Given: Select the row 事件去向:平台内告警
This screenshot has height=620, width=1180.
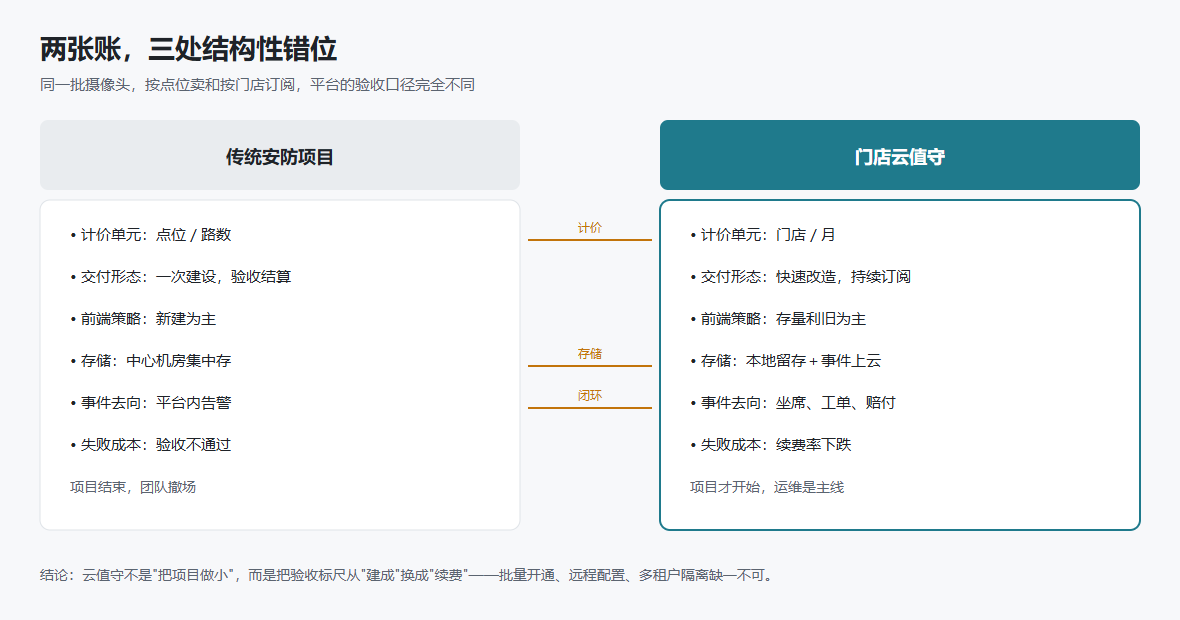Looking at the screenshot, I should click(x=151, y=403).
